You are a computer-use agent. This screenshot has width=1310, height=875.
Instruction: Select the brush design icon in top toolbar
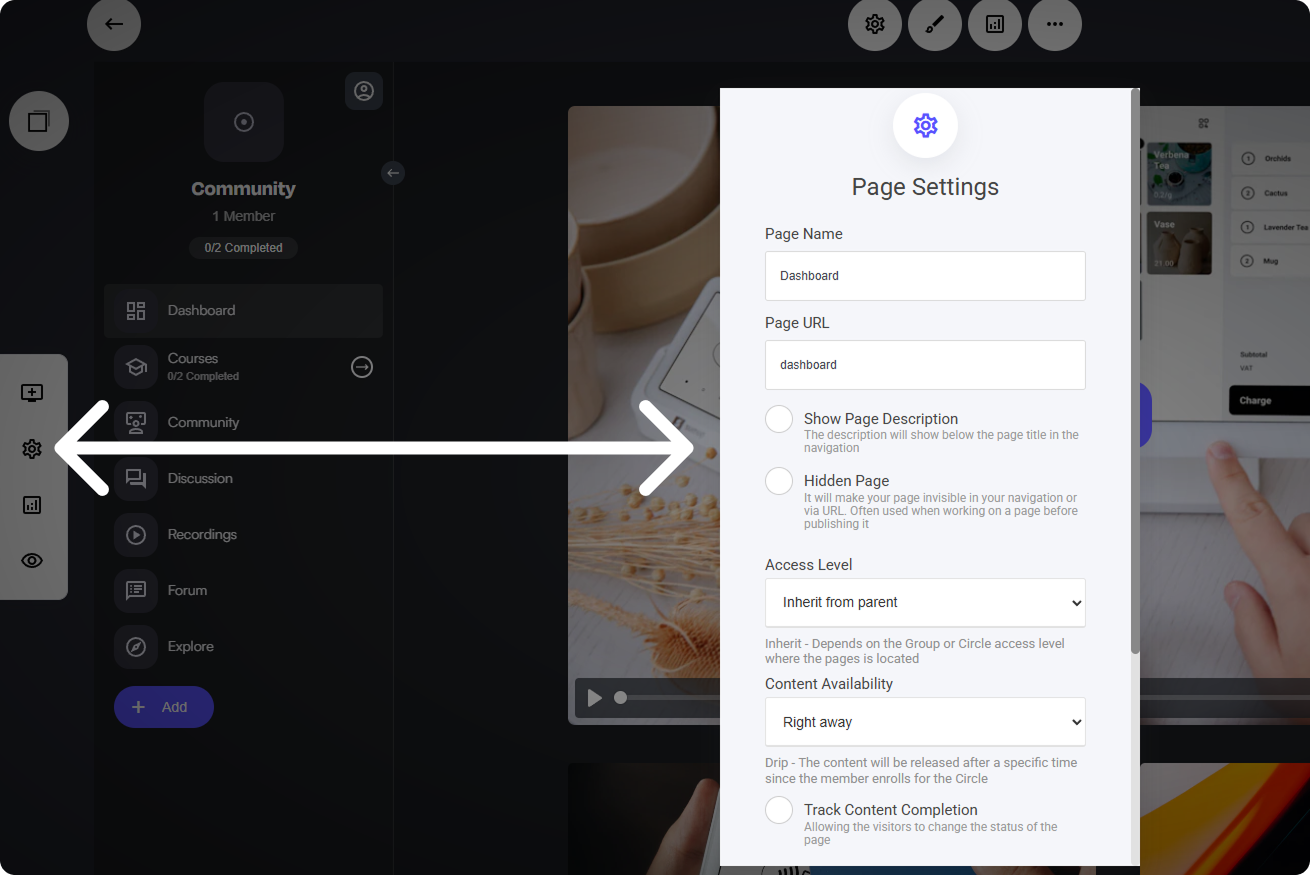[x=935, y=24]
